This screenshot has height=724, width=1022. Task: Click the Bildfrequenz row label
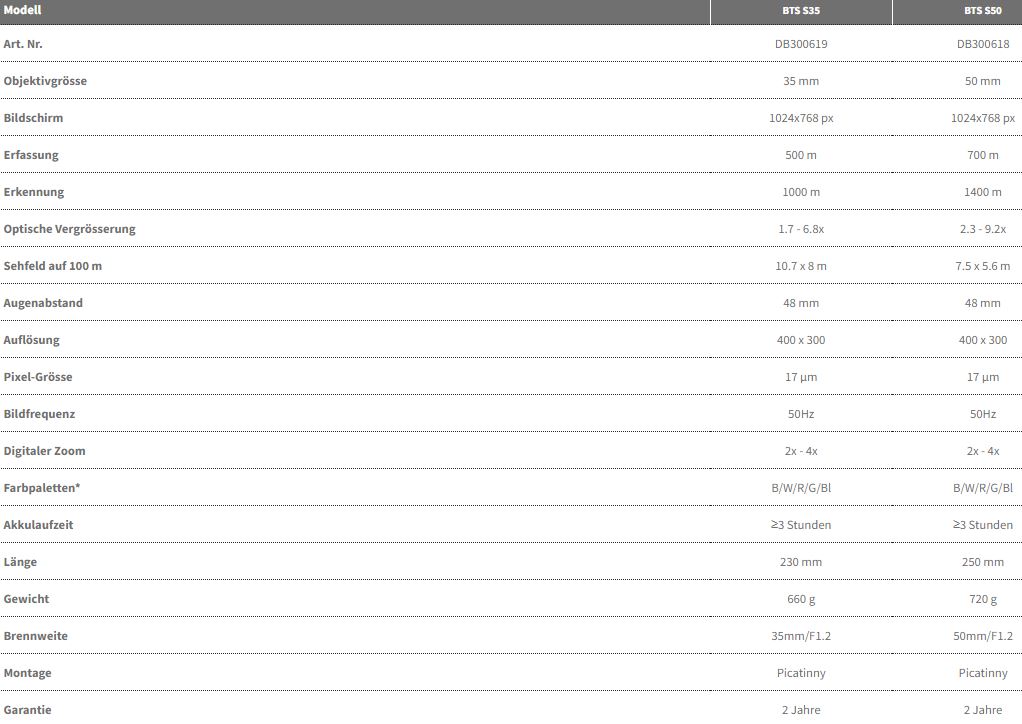tap(39, 414)
